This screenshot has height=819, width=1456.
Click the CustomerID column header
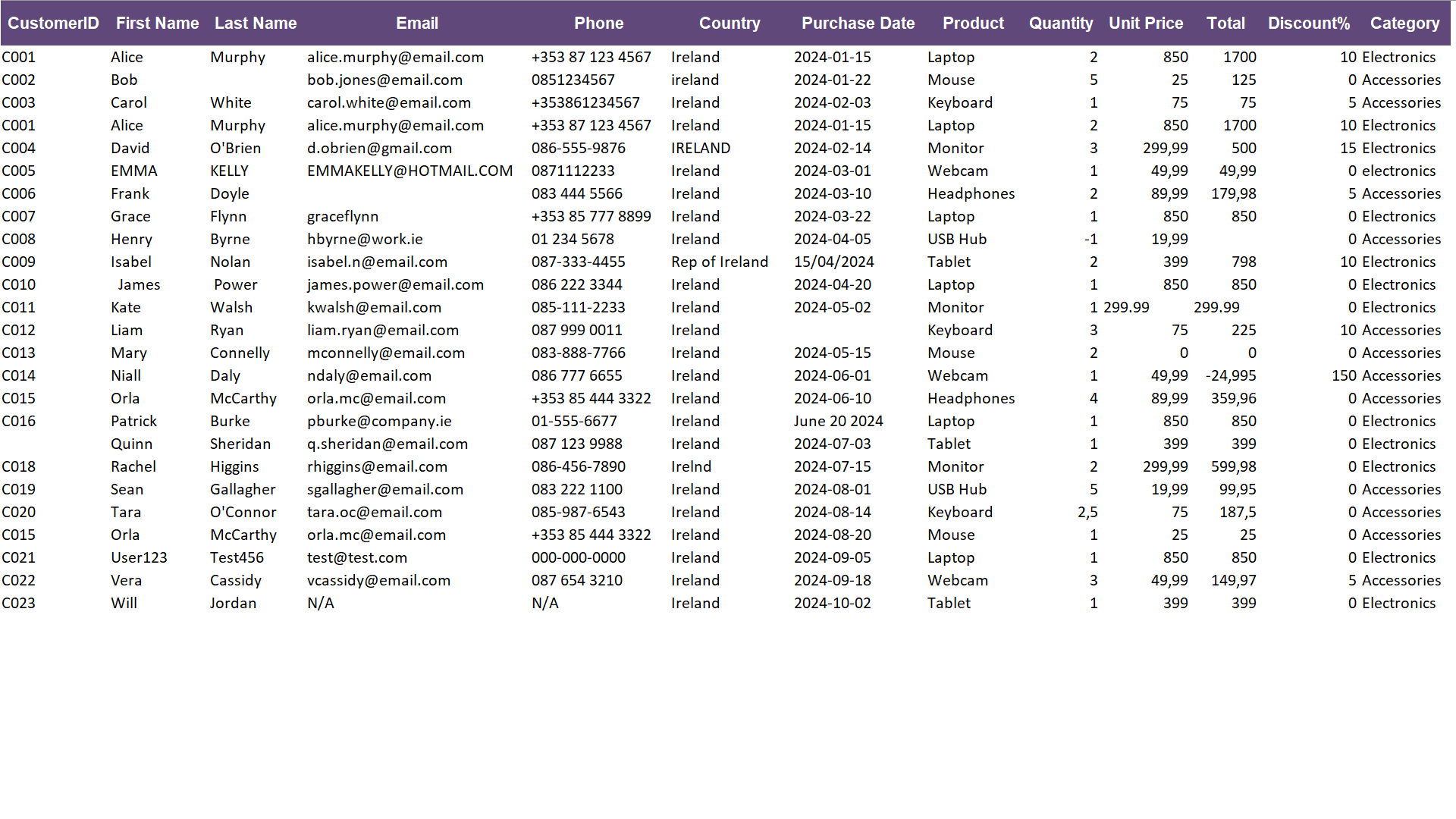coord(53,24)
